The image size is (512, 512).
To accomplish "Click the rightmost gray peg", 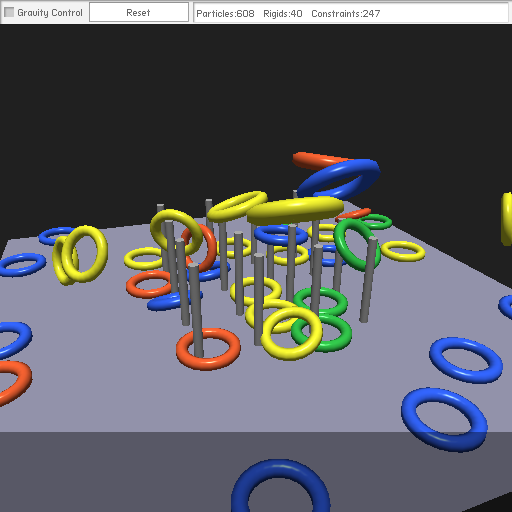I will click(x=368, y=279).
